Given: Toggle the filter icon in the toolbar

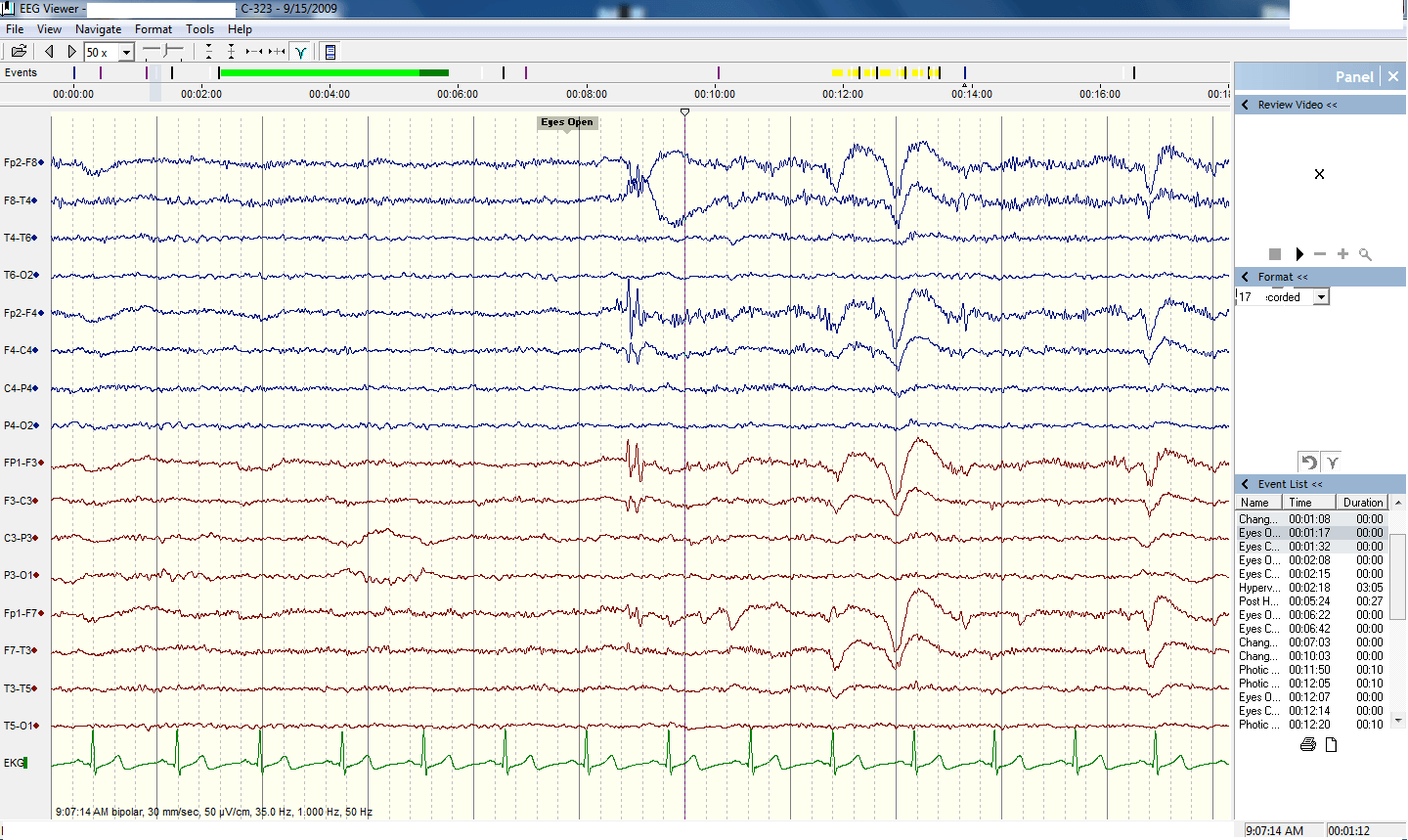Looking at the screenshot, I should click(301, 52).
